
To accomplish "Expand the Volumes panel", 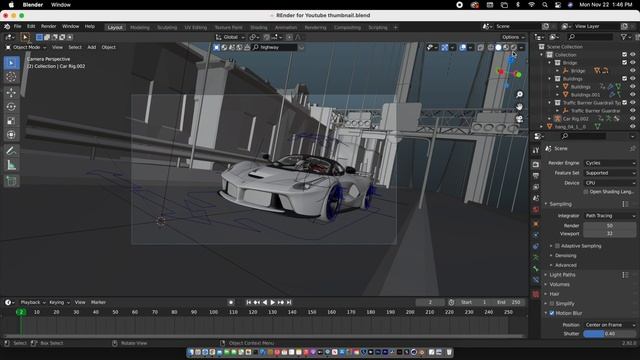I will (559, 284).
